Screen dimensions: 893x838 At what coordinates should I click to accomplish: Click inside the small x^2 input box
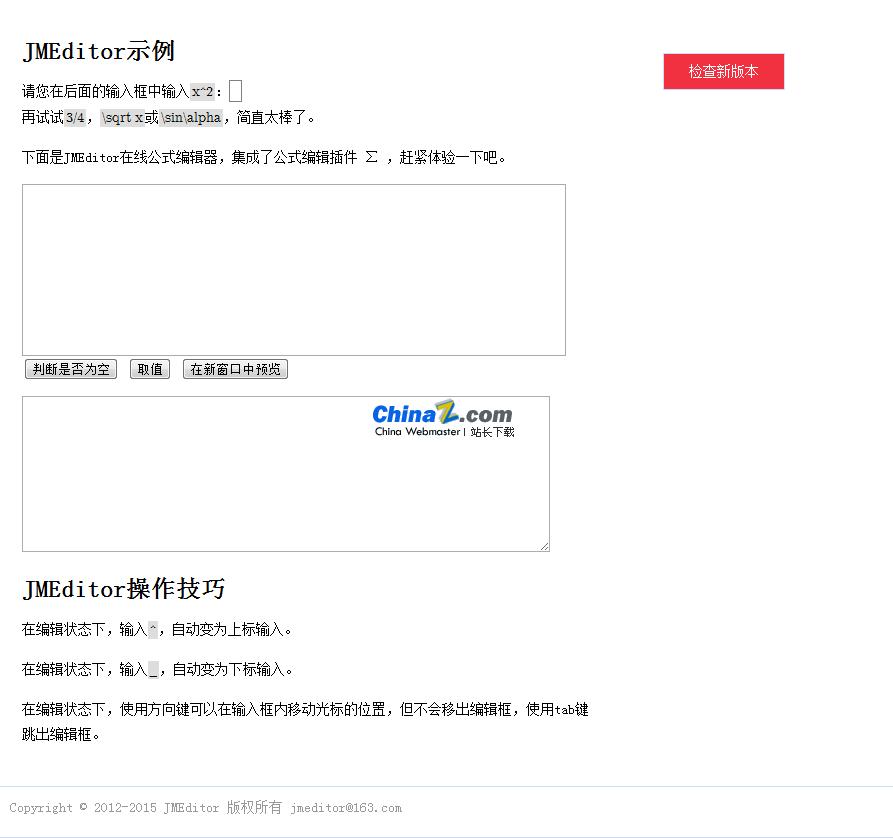[235, 90]
